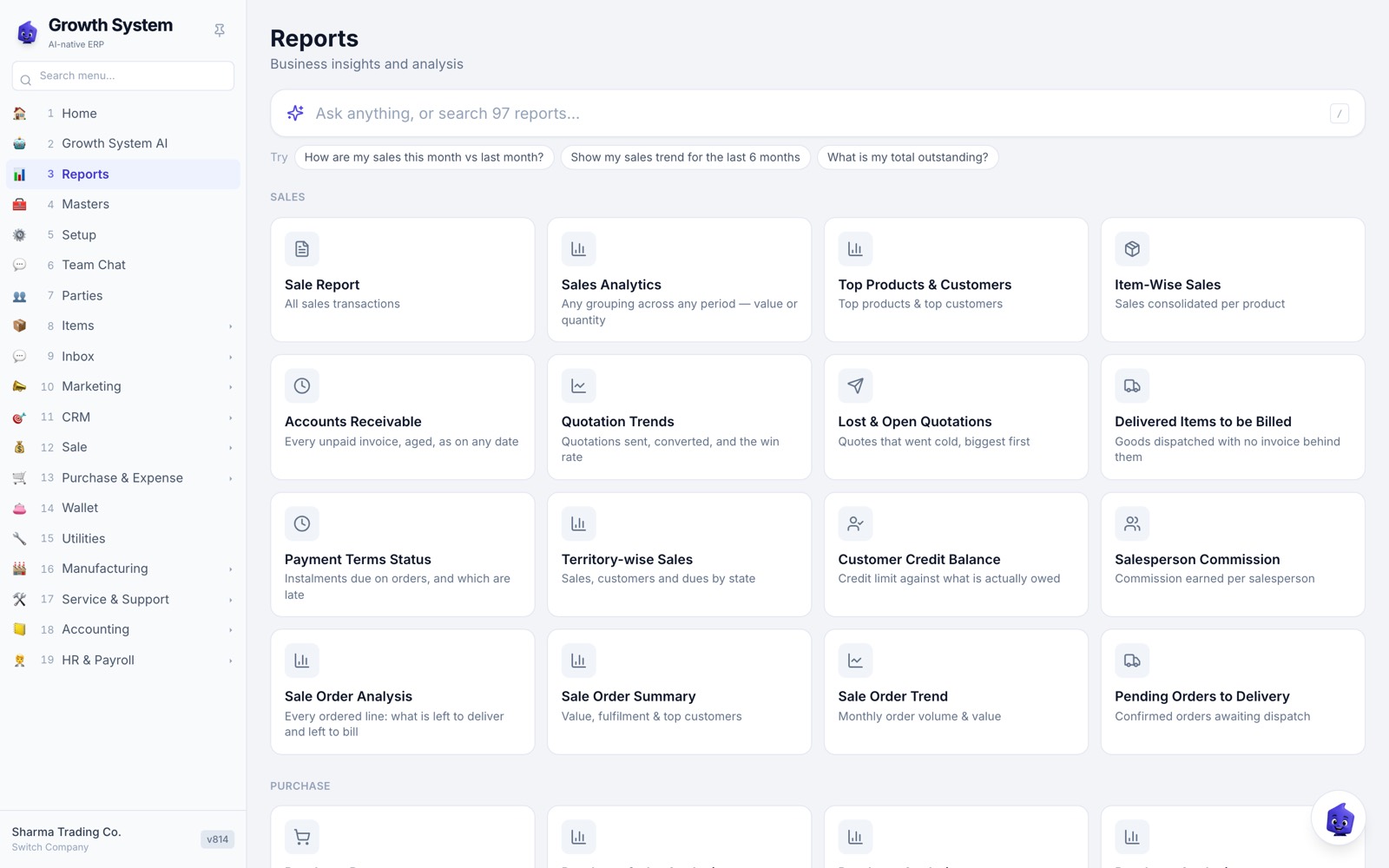Click the Territory-wise Sales chart icon
Image resolution: width=1389 pixels, height=868 pixels.
(578, 523)
